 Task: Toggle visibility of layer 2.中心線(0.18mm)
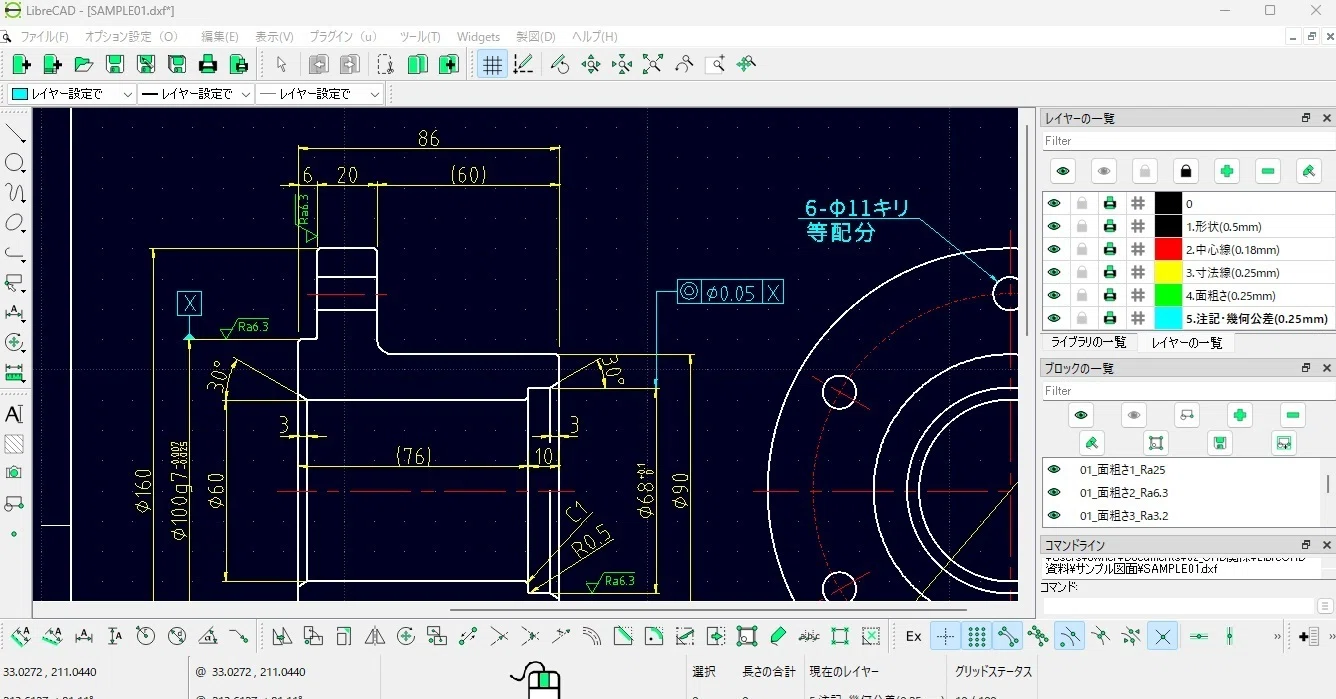pos(1054,249)
